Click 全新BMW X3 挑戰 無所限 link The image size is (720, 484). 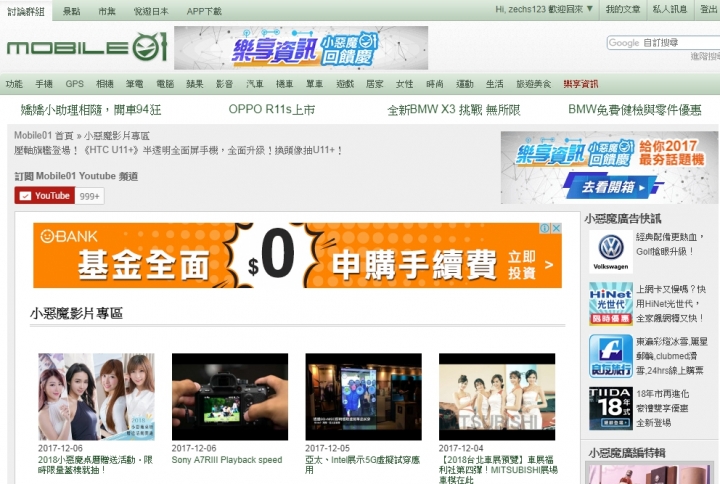(454, 110)
